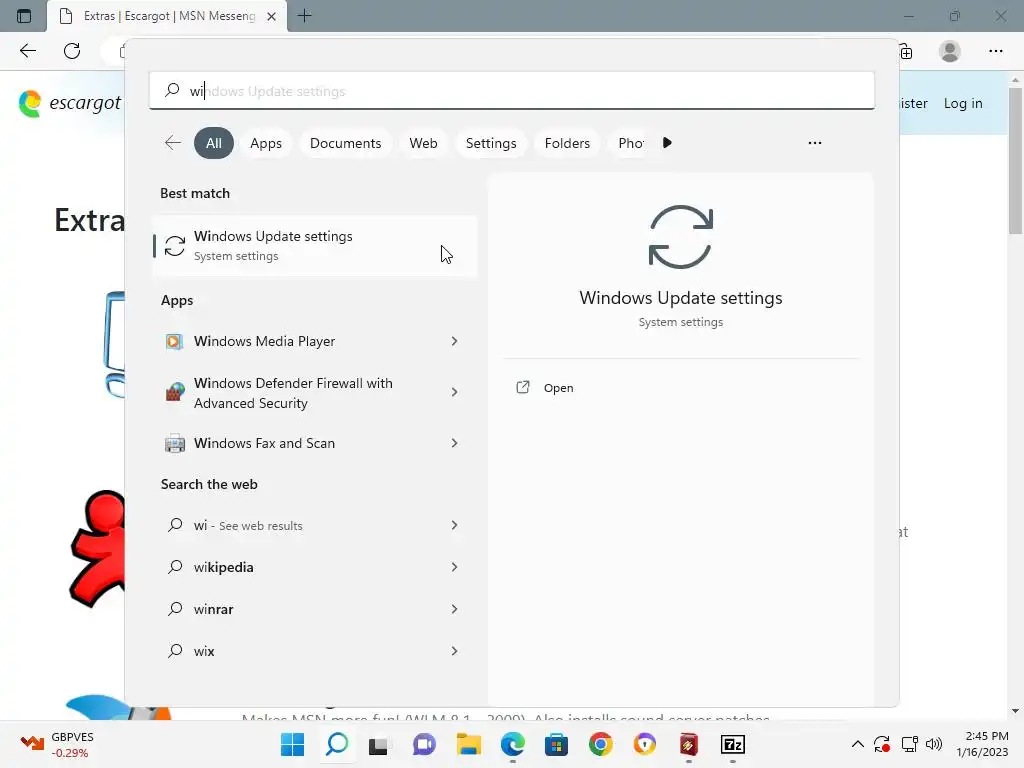Screen dimensions: 1024x768
Task: Open the update sync tray icon
Action: point(882,744)
